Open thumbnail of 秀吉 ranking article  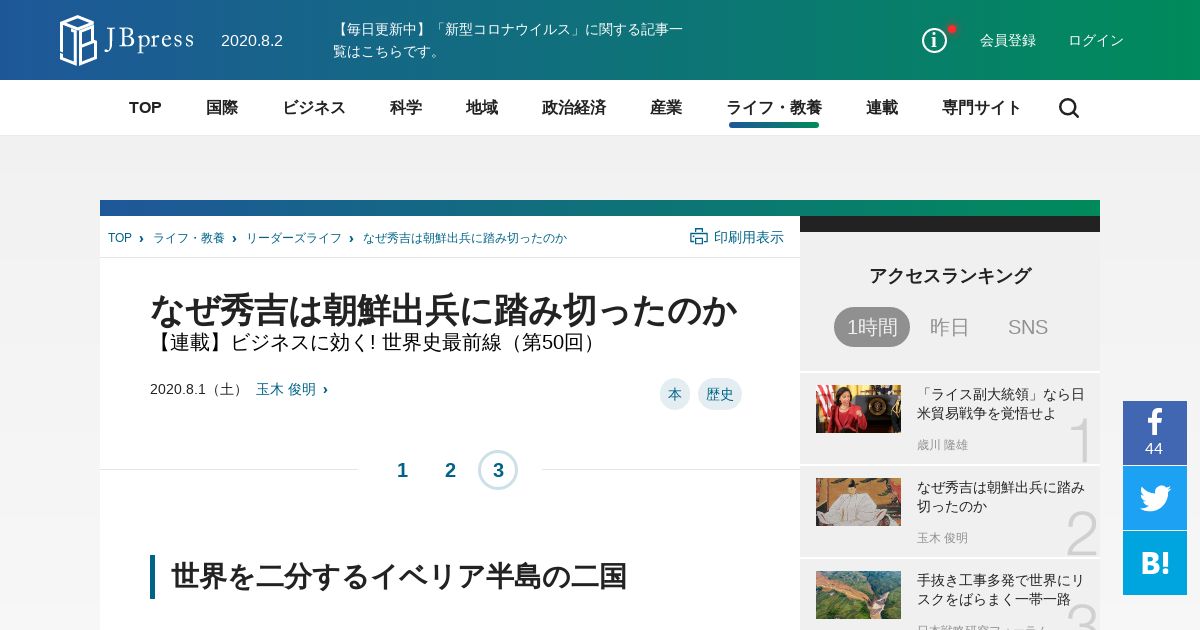tap(858, 502)
